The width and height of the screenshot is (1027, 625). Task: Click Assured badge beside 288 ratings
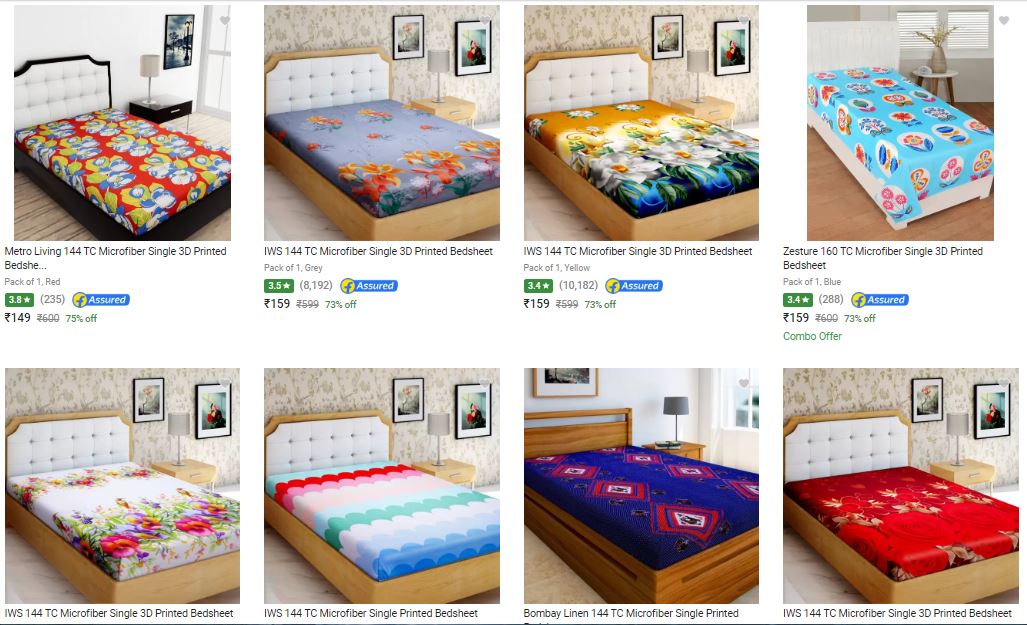[x=880, y=300]
